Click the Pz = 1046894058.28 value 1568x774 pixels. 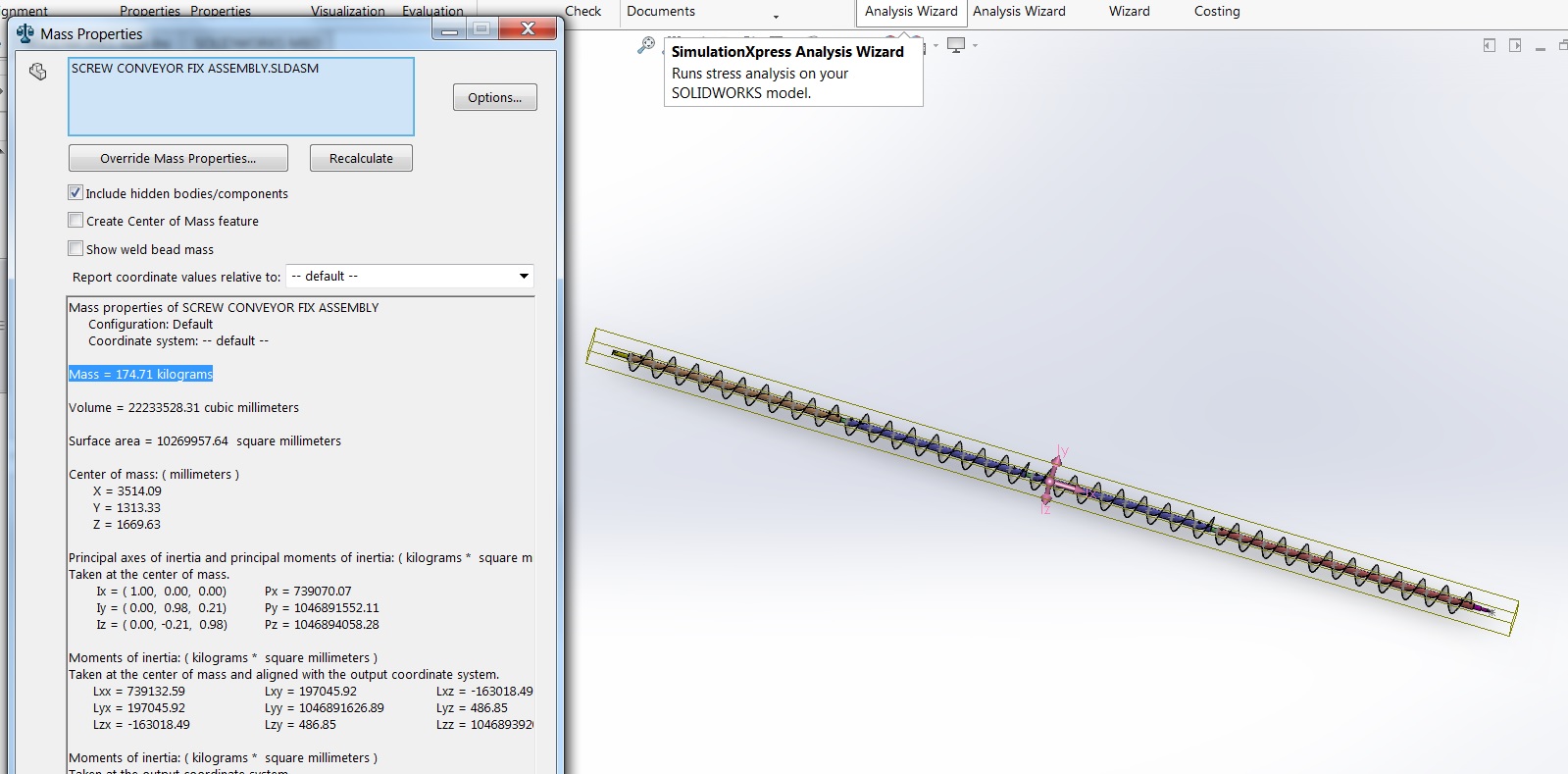click(322, 624)
